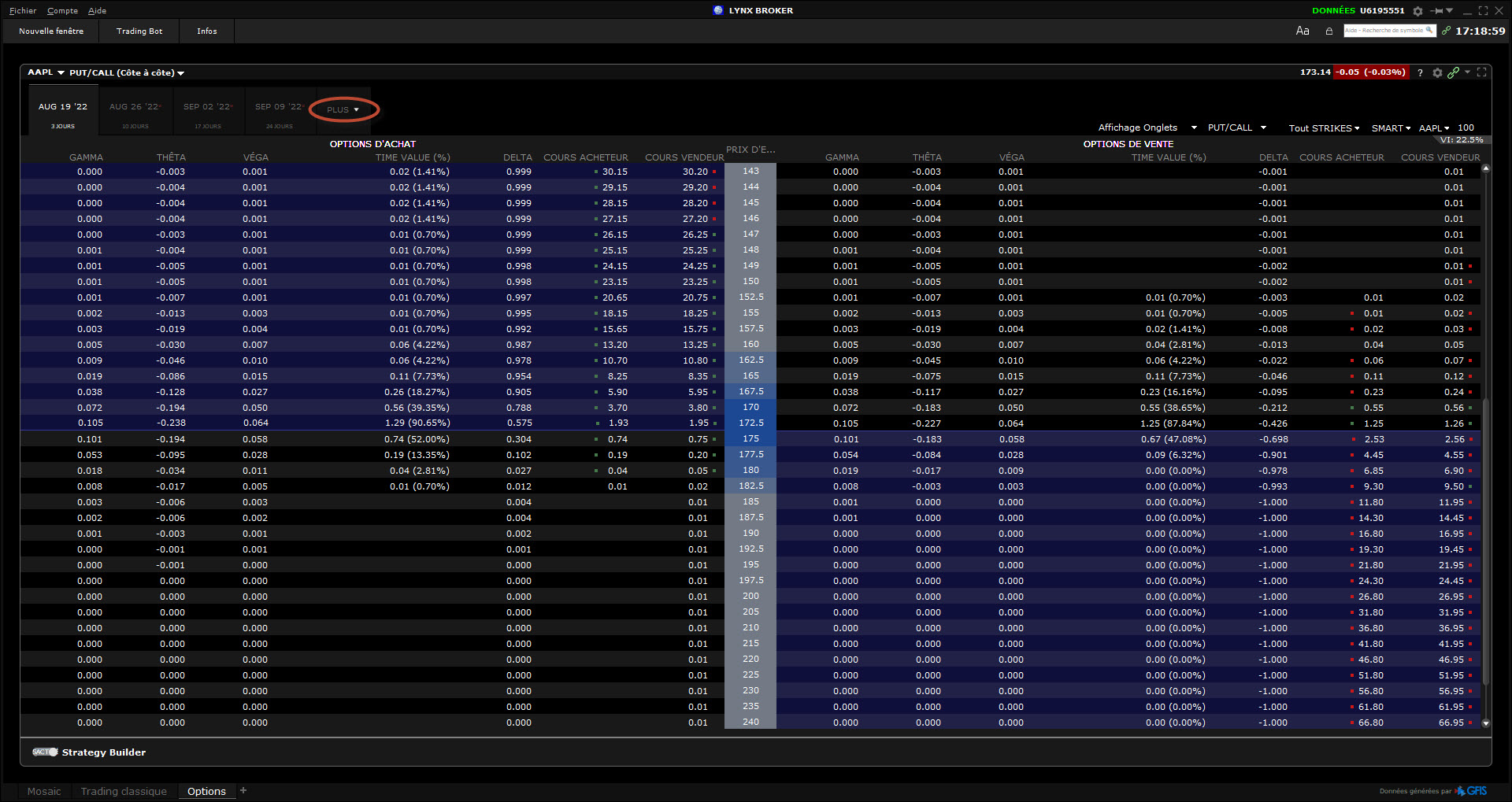Click put bid price 2.53 at strike 175

(1374, 439)
